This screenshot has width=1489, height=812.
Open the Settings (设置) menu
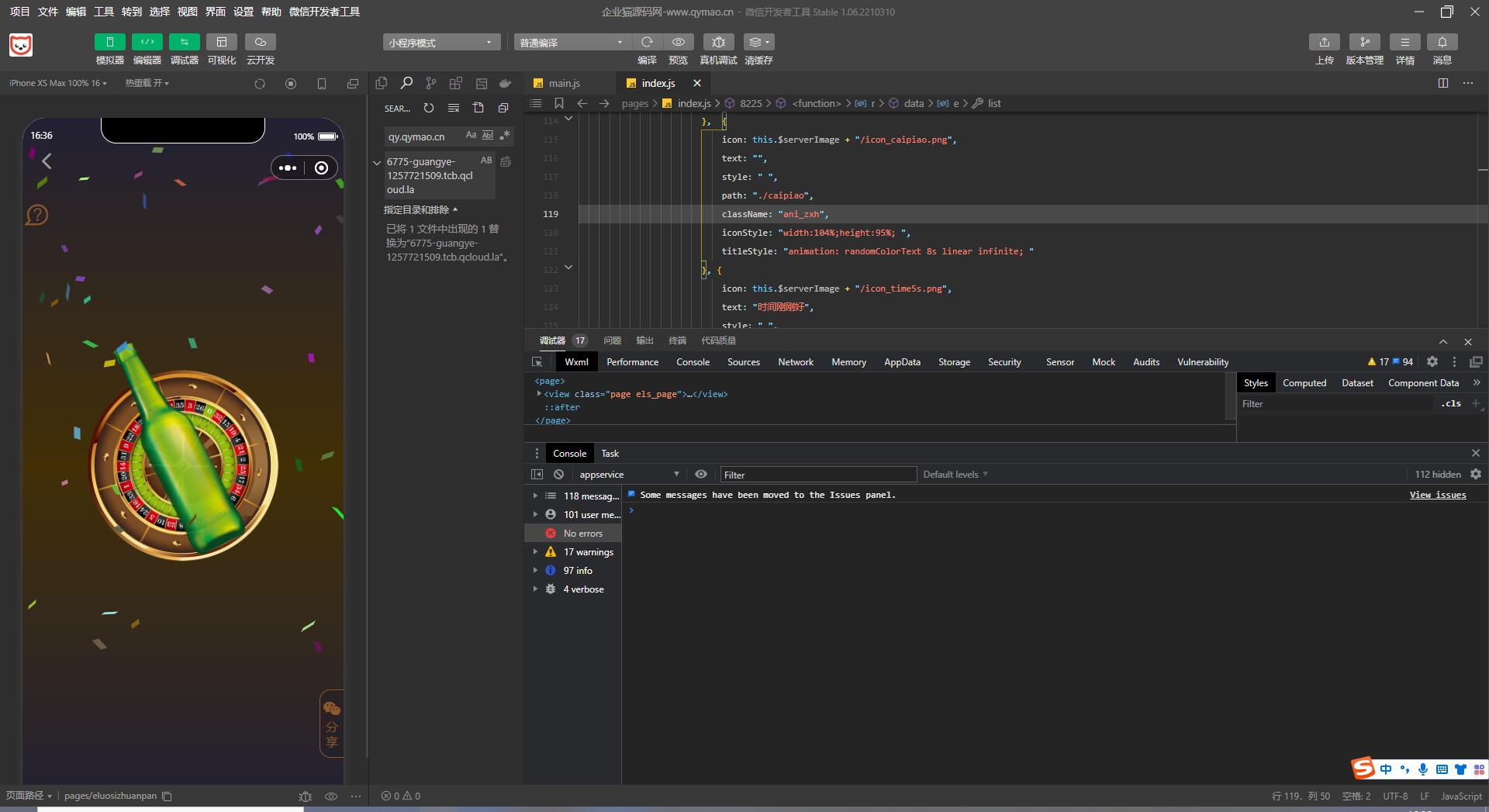coord(243,12)
